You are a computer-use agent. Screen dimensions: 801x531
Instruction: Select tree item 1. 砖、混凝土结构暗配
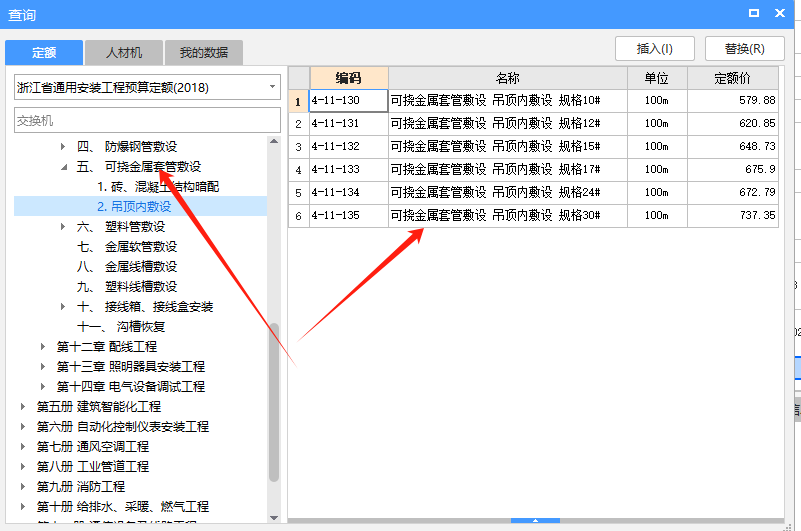pos(158,187)
